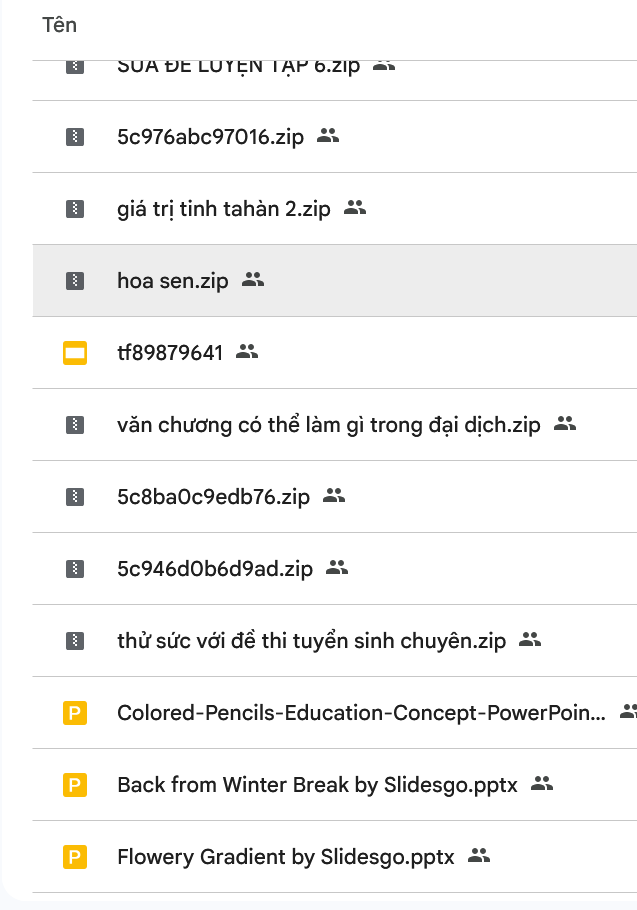Select Colored-Pencils-Education-Concept PowerPoint file name
637x910 pixels.
pos(360,713)
